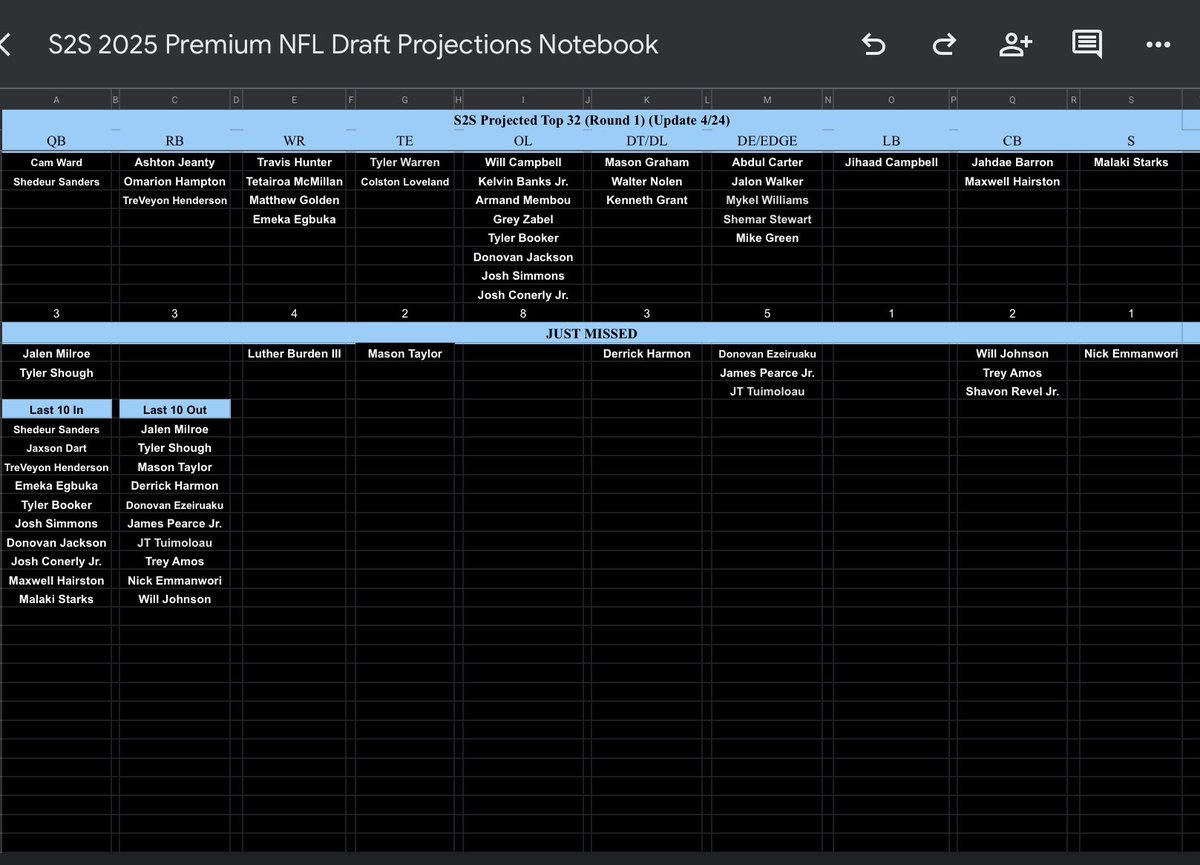Select the Ashton Jeanty cell
The image size is (1200, 865).
click(x=175, y=162)
